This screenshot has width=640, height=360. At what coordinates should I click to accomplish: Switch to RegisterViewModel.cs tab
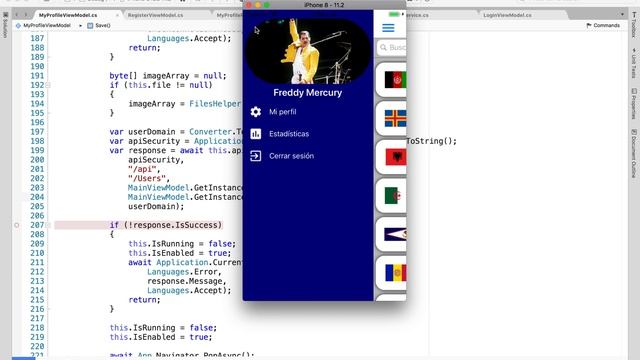point(156,15)
